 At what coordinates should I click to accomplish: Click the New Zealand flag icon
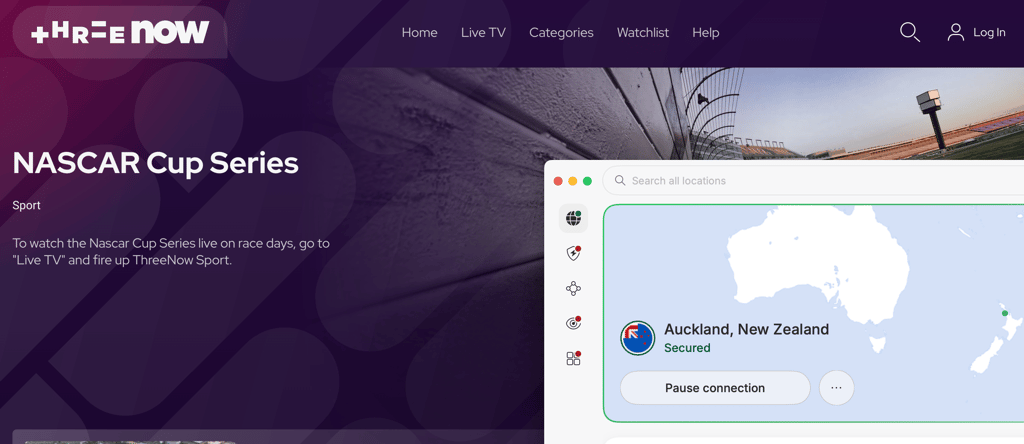tap(637, 338)
